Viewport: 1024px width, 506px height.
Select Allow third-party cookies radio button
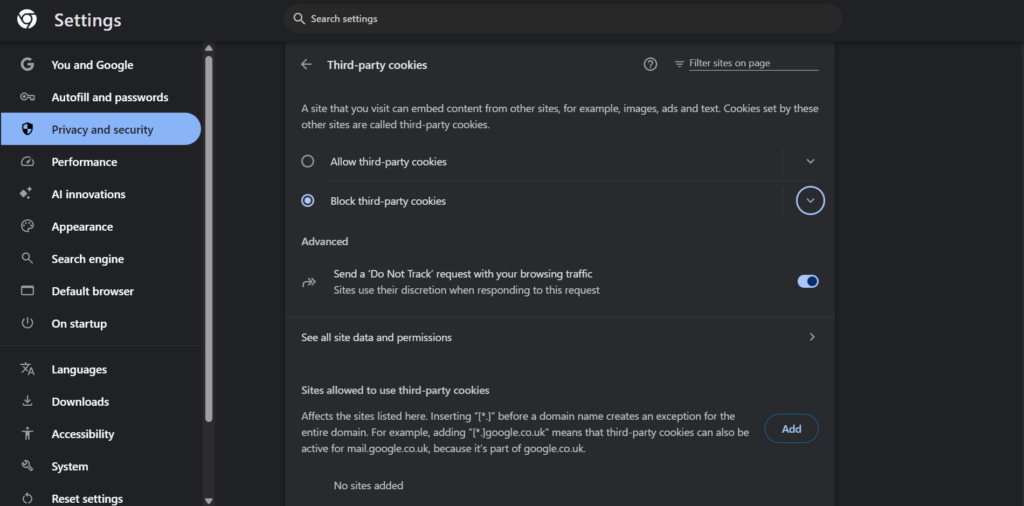(x=308, y=161)
